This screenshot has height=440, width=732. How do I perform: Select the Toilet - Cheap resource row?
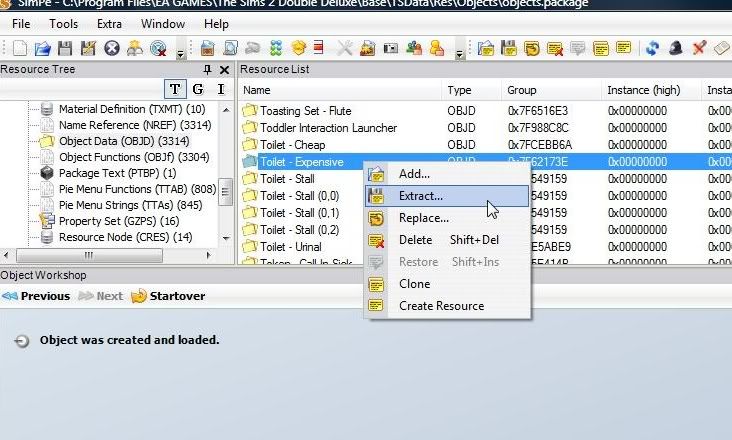(485, 145)
